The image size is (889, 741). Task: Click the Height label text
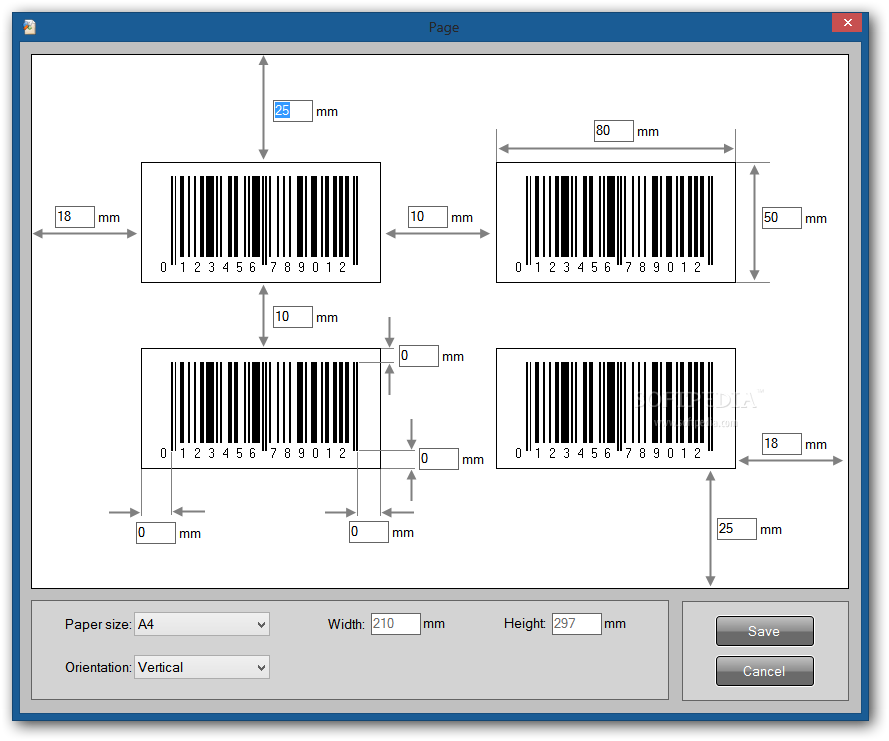pos(524,624)
